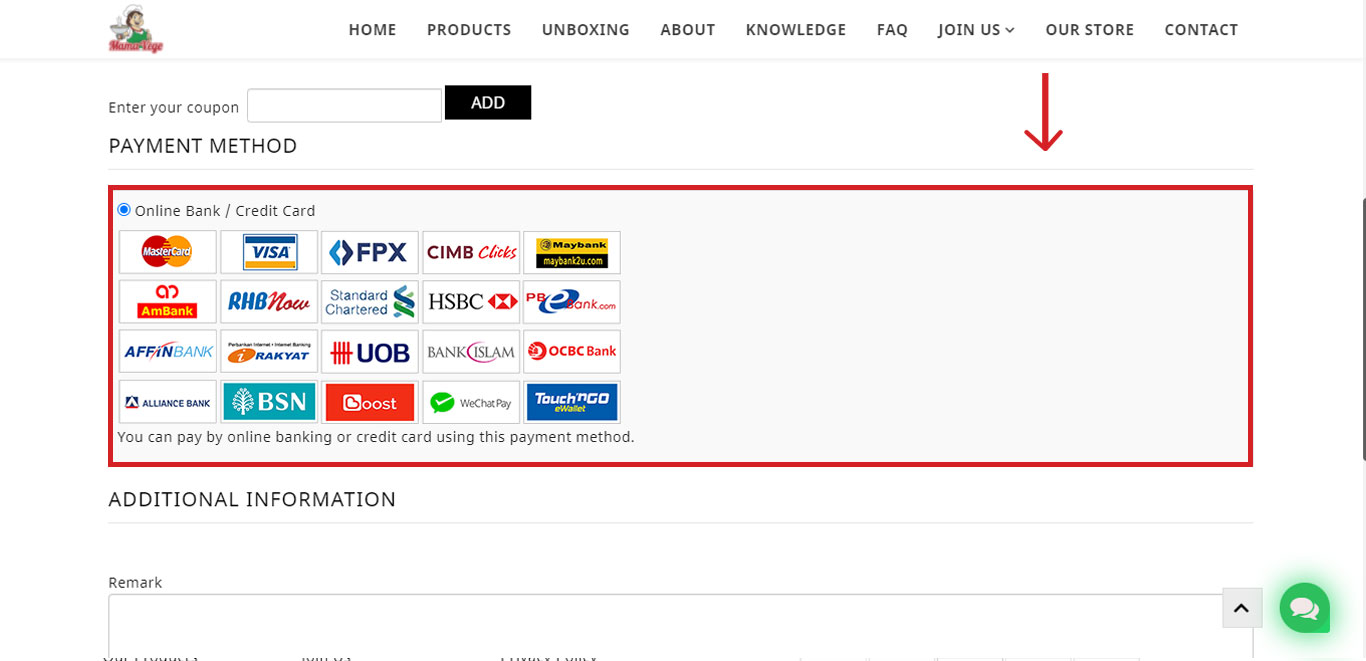Choose the FPX payment icon
Image resolution: width=1366 pixels, height=661 pixels.
coord(370,252)
